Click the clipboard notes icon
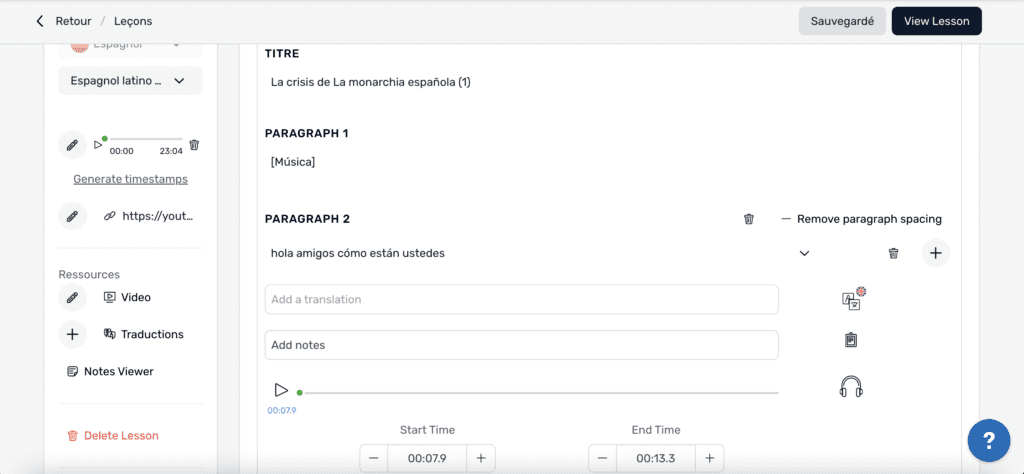The image size is (1024, 474). [851, 340]
